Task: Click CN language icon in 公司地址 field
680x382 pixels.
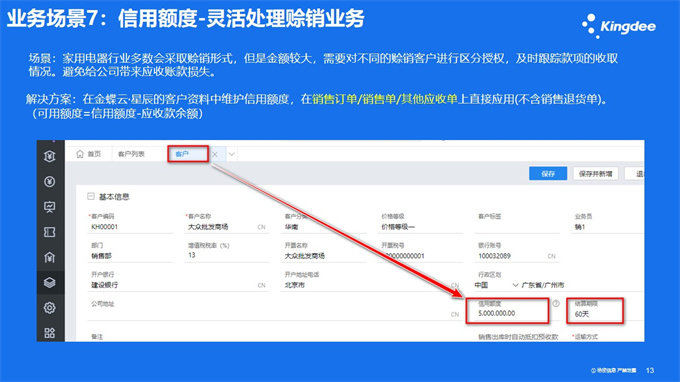Action: (454, 314)
